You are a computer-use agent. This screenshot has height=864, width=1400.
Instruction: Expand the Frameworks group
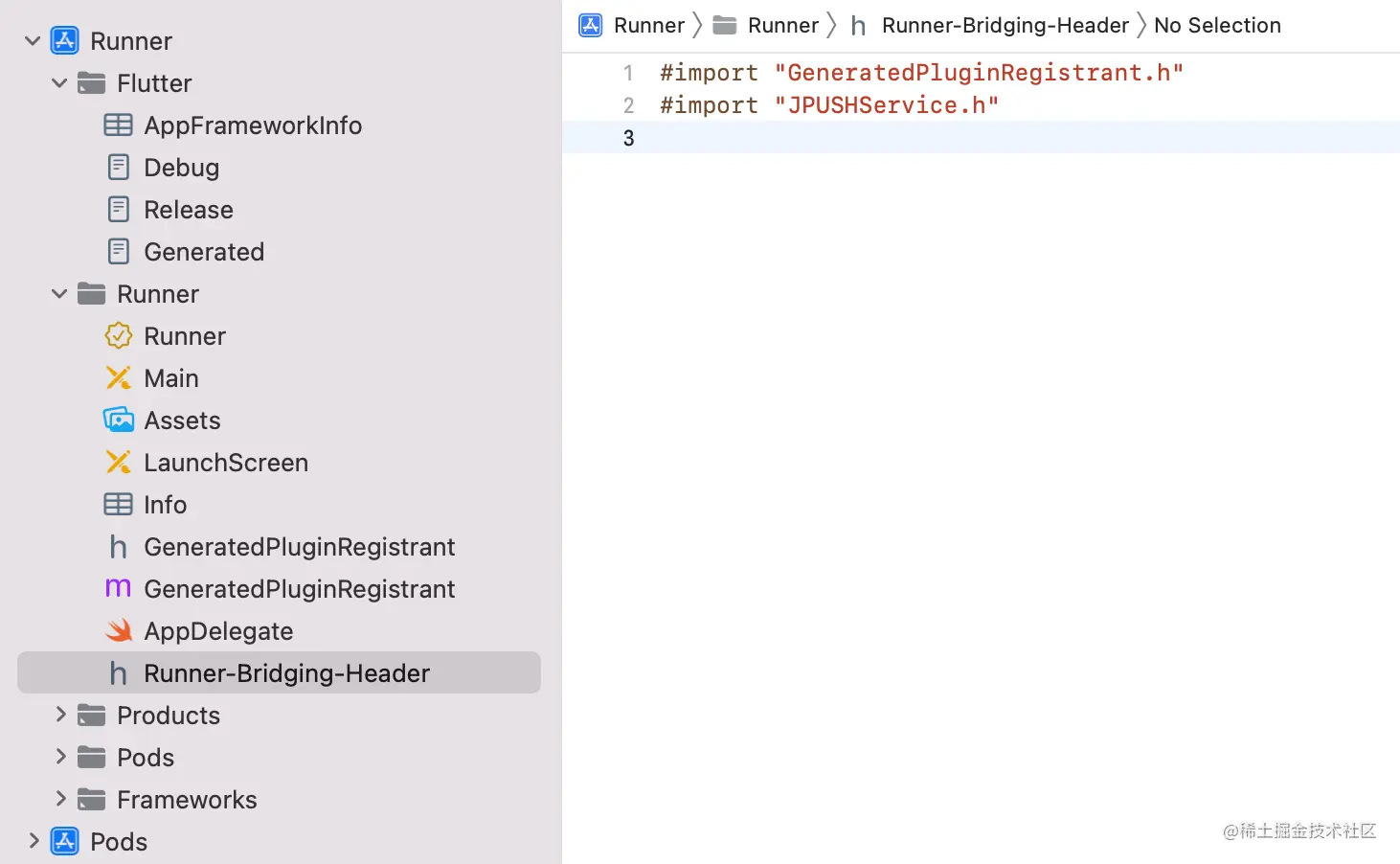(x=59, y=799)
